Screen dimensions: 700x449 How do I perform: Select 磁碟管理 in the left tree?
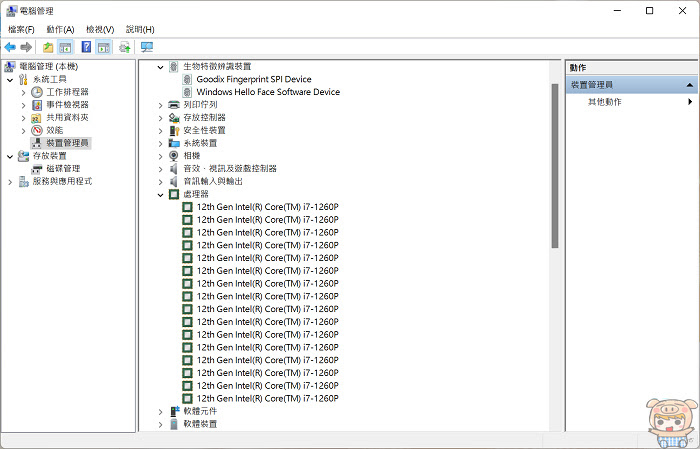click(63, 169)
